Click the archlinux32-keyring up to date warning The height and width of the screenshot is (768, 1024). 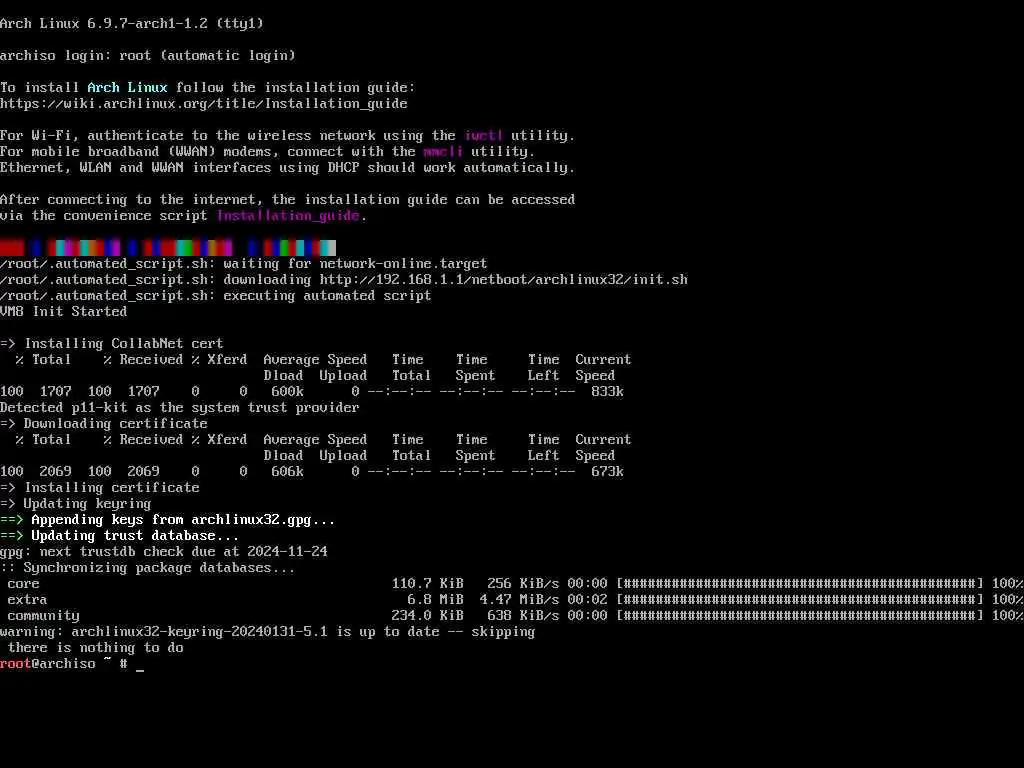click(x=268, y=632)
